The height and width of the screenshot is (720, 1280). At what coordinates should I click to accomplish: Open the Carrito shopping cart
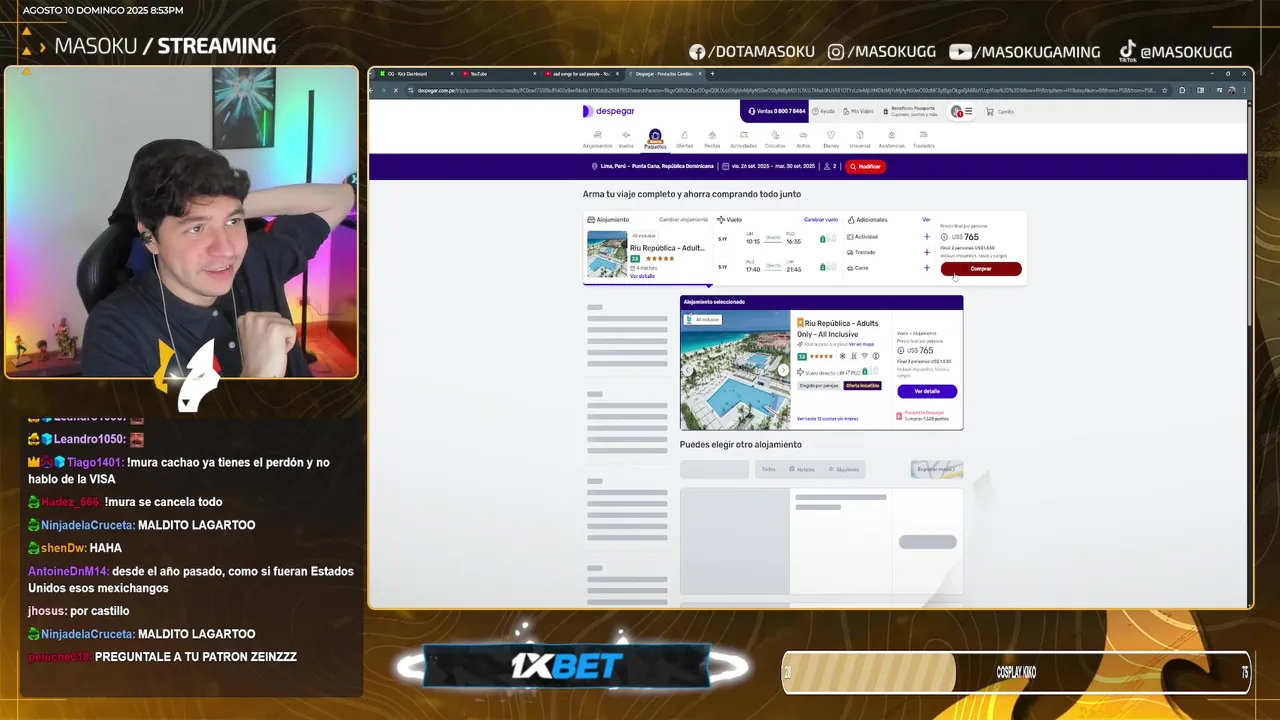[x=1000, y=112]
